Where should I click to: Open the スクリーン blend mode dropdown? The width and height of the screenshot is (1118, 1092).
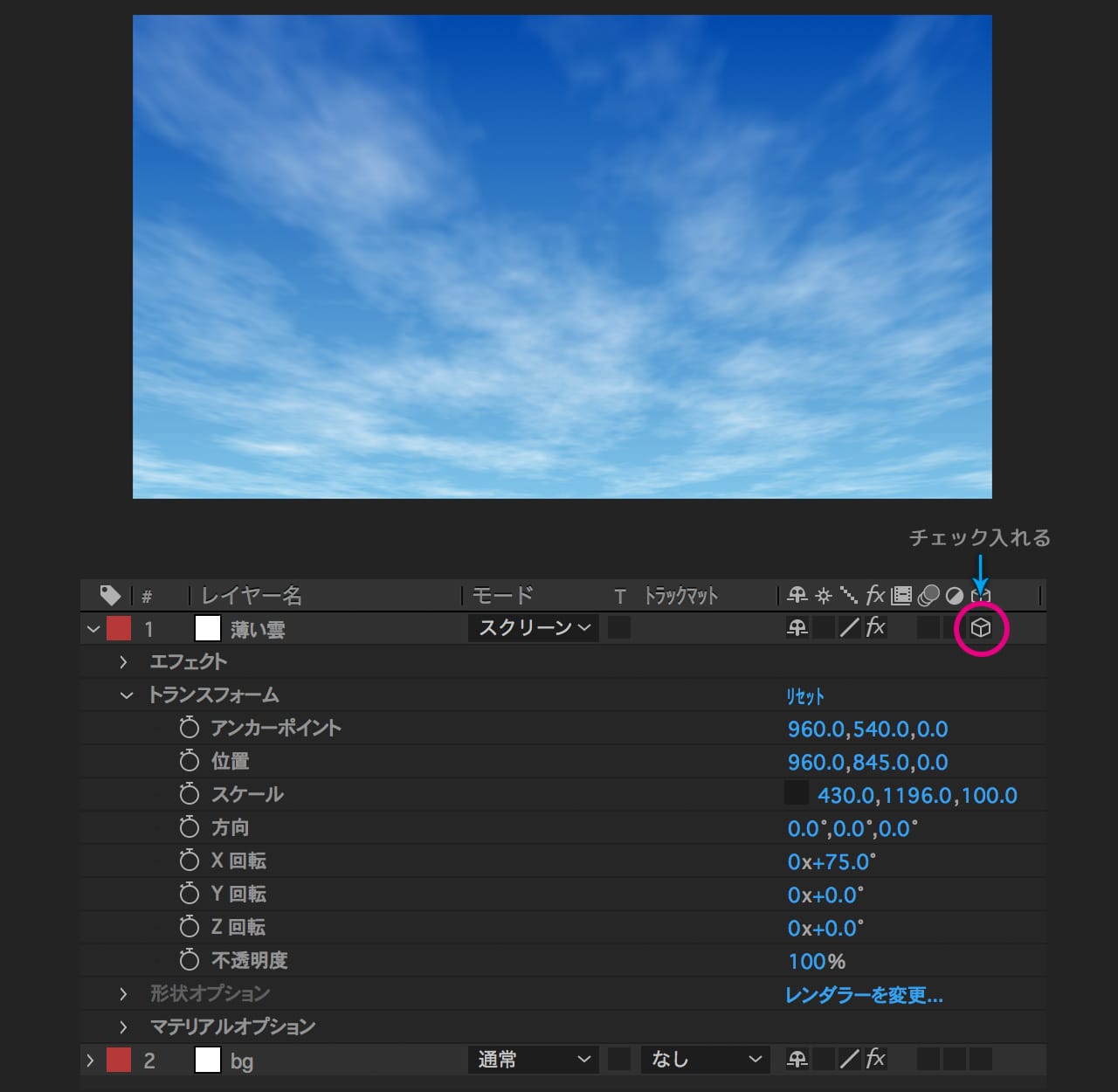[x=534, y=628]
